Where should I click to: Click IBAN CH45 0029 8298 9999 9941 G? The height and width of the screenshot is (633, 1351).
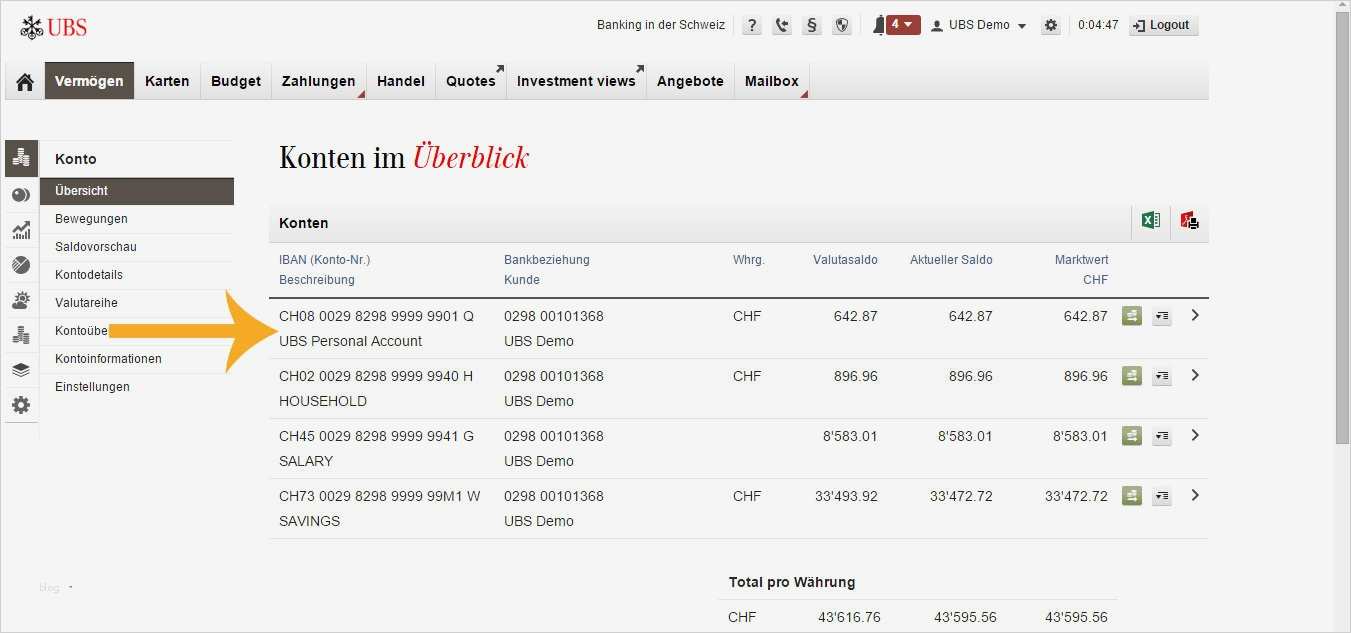[x=376, y=436]
